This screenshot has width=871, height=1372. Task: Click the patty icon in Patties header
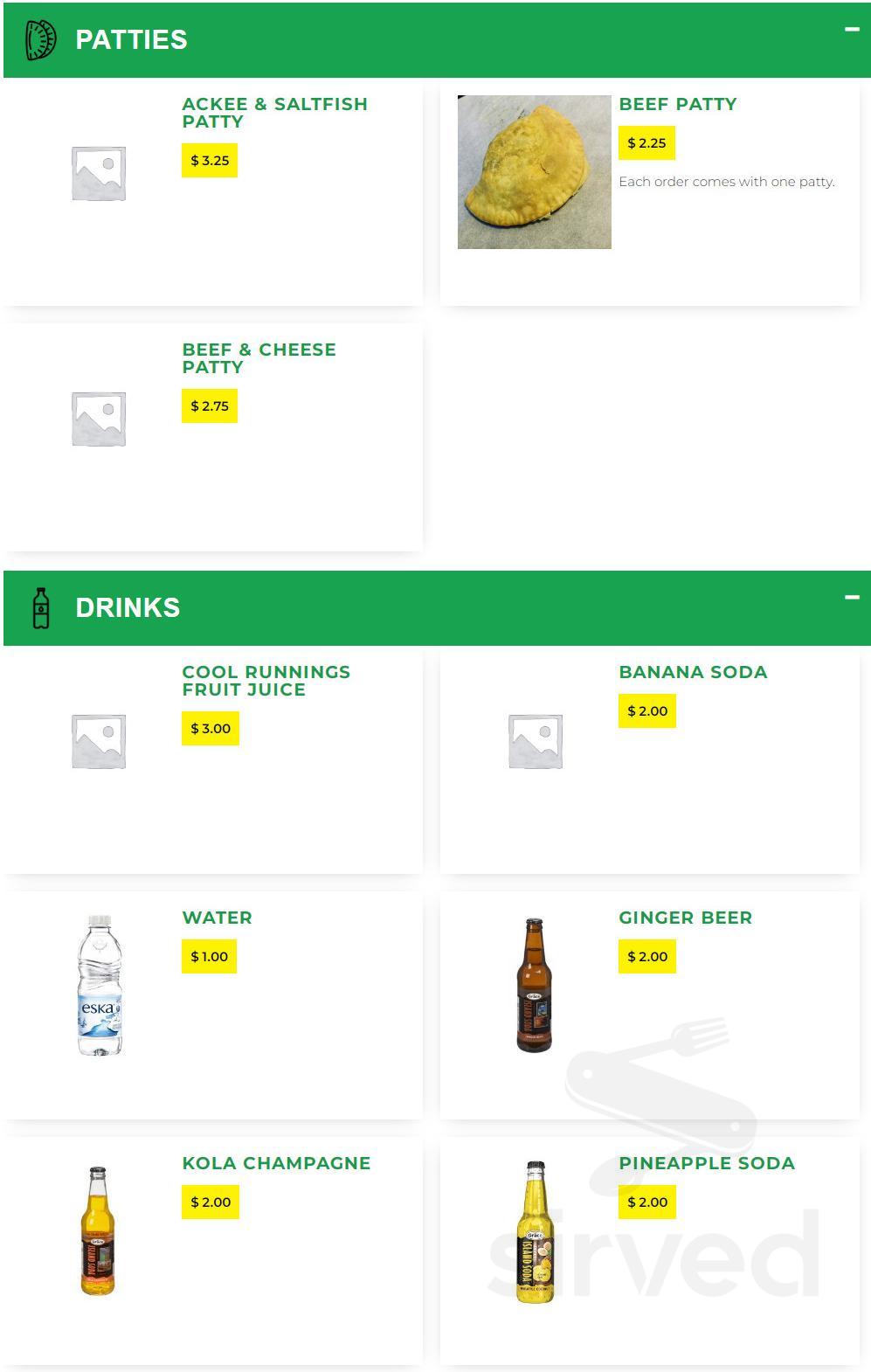point(40,40)
